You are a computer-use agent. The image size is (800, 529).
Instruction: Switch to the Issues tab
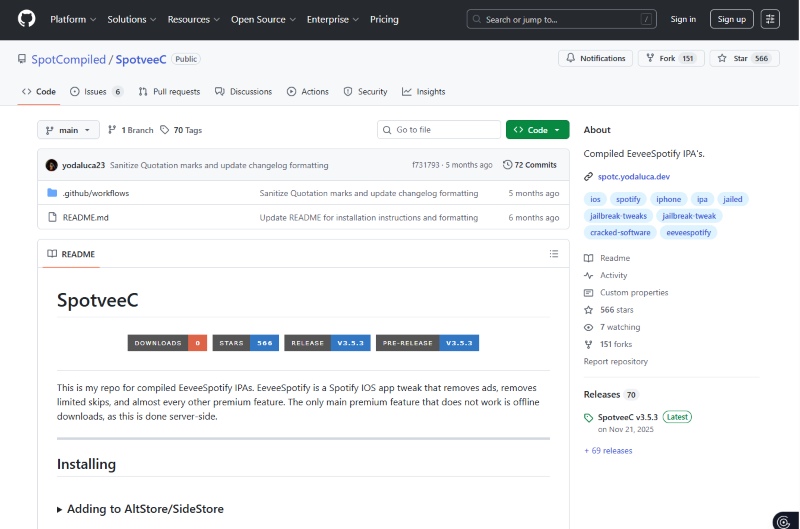click(96, 91)
